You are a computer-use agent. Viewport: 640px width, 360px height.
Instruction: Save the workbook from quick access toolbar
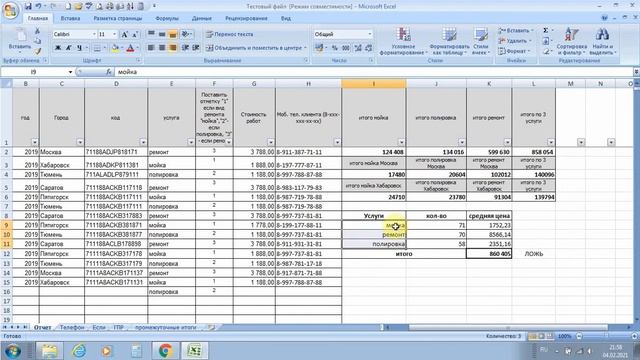coord(28,6)
